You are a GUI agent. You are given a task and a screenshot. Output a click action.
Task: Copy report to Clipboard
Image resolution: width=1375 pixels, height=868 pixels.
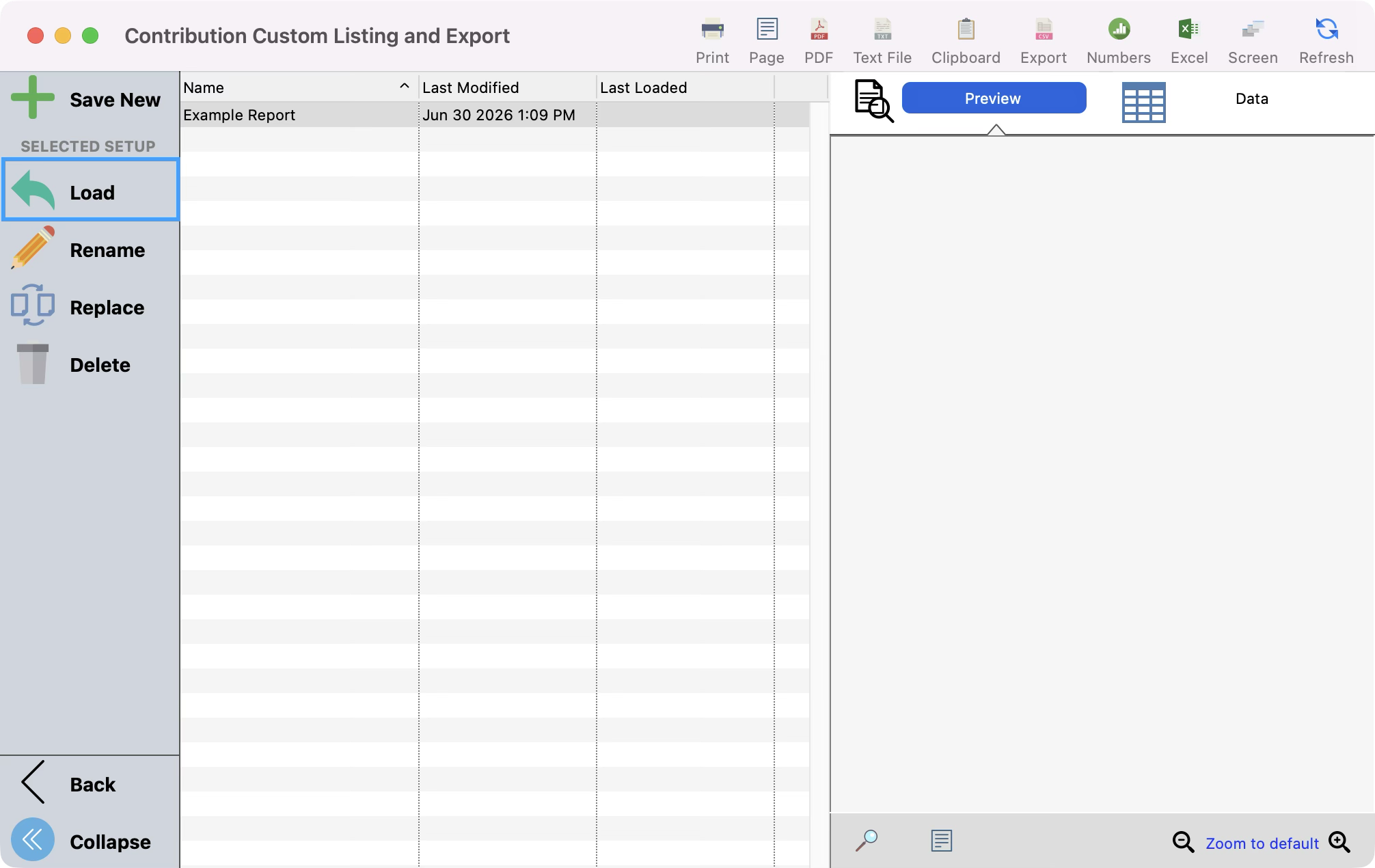pyautogui.click(x=966, y=41)
